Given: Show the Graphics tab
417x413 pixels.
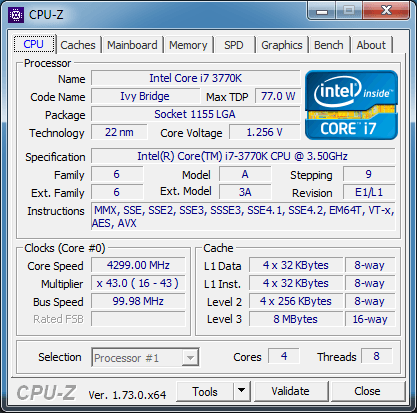Looking at the screenshot, I should pos(282,45).
